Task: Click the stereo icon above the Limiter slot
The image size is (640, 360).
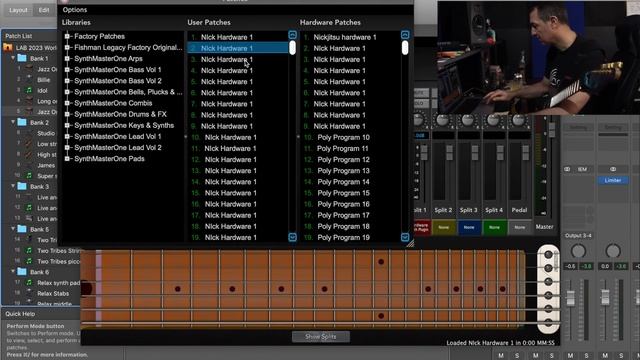Action: [x=613, y=169]
